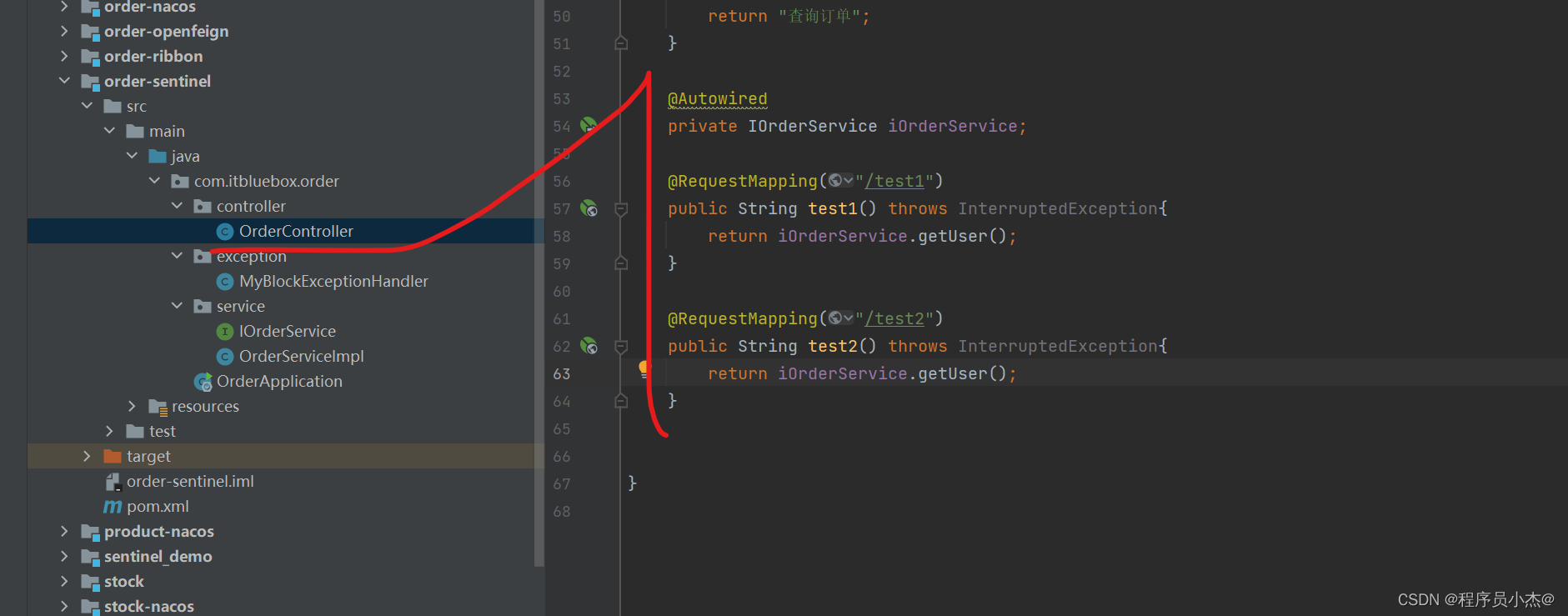Expand the stock module
1568x616 pixels.
(x=64, y=581)
